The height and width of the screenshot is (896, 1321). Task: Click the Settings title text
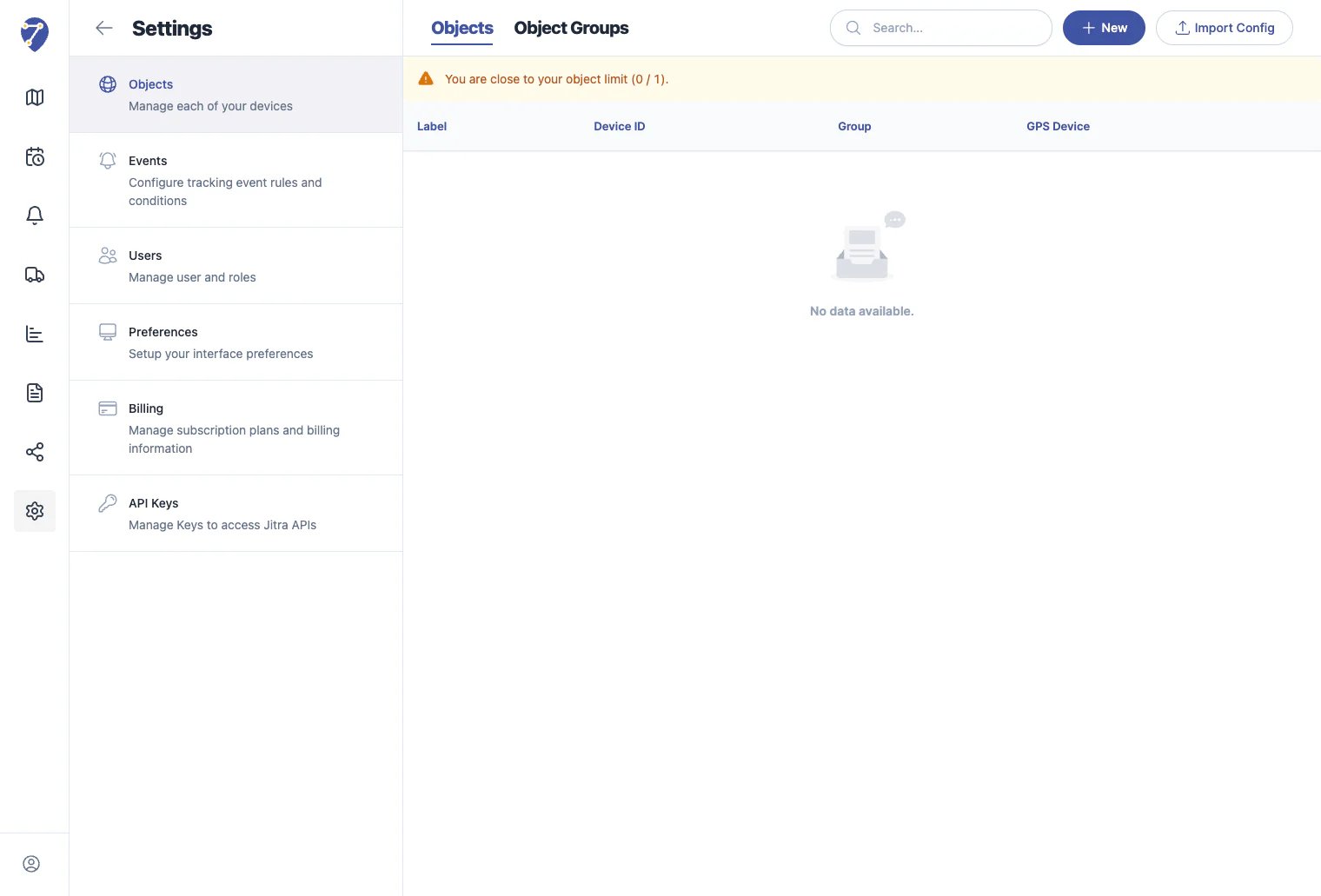[172, 28]
